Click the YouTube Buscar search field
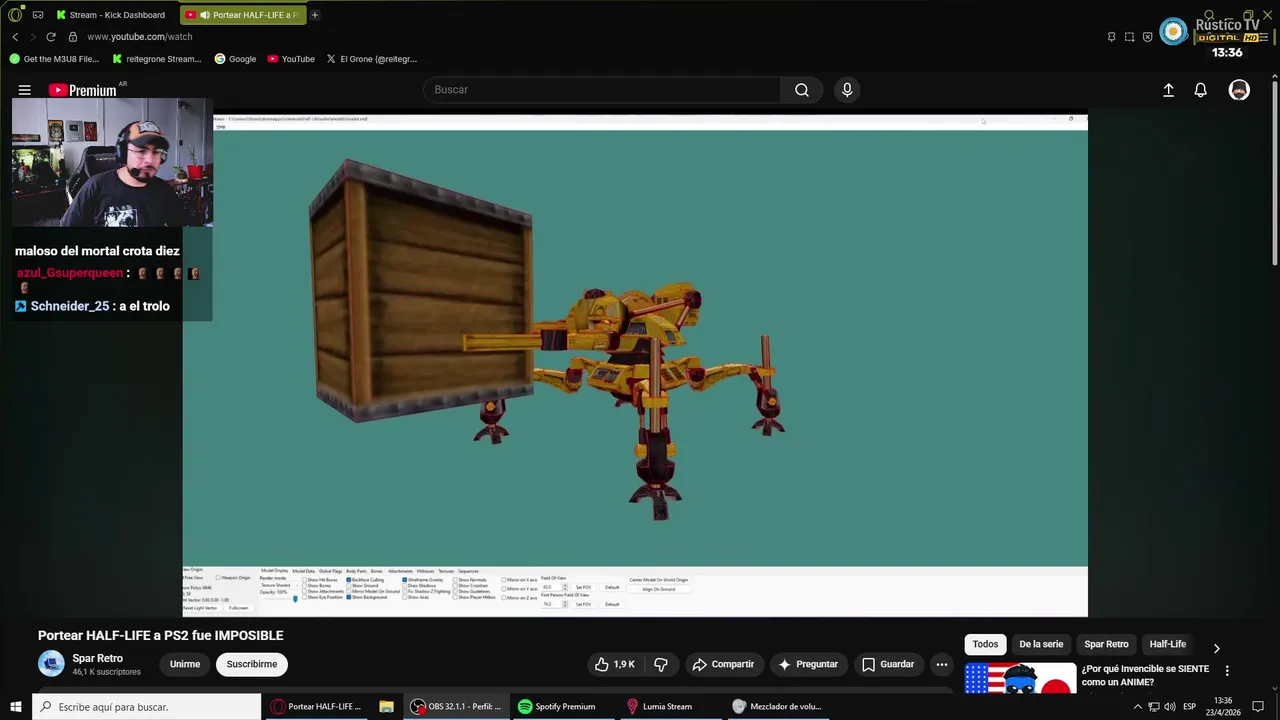Image resolution: width=1280 pixels, height=720 pixels. tap(602, 90)
